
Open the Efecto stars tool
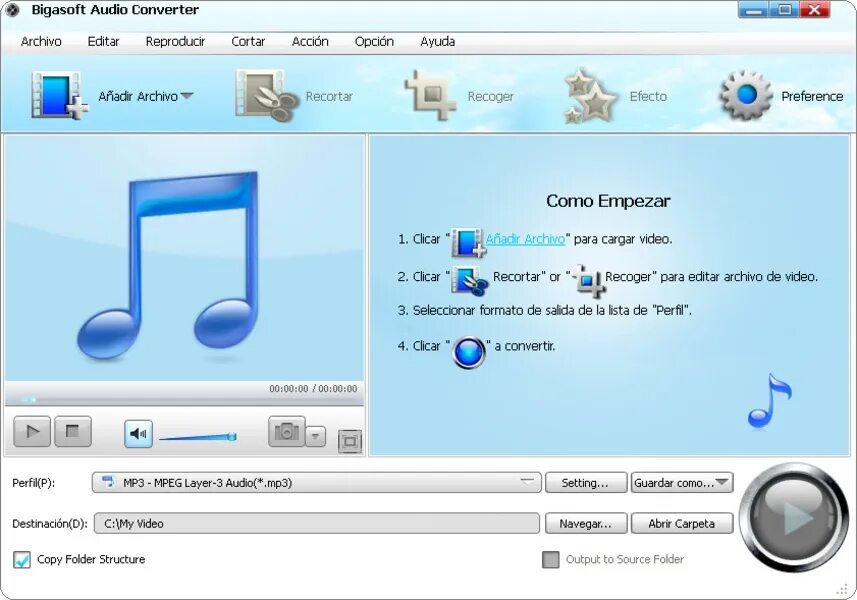point(615,96)
